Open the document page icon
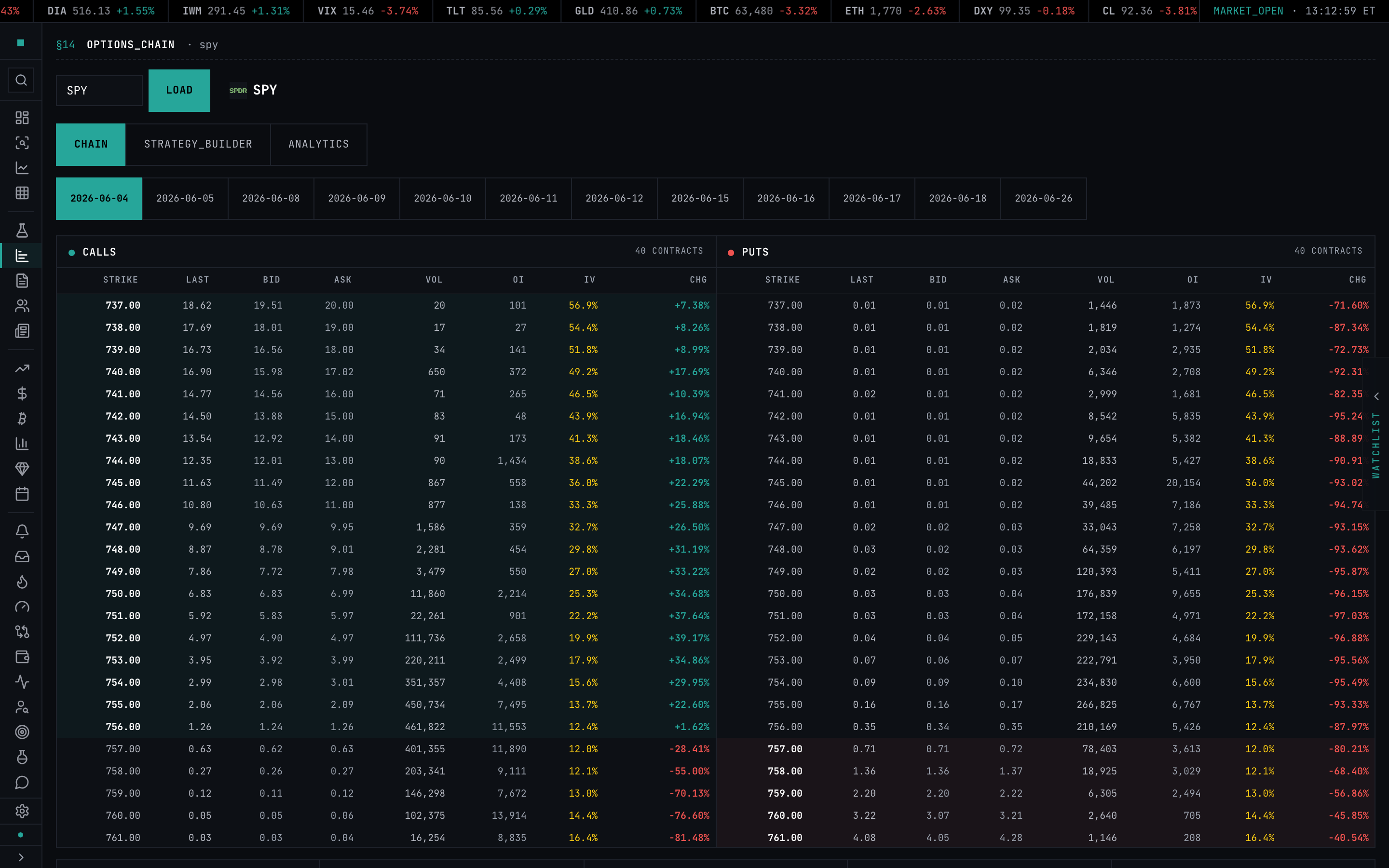This screenshot has height=868, width=1389. [x=22, y=281]
